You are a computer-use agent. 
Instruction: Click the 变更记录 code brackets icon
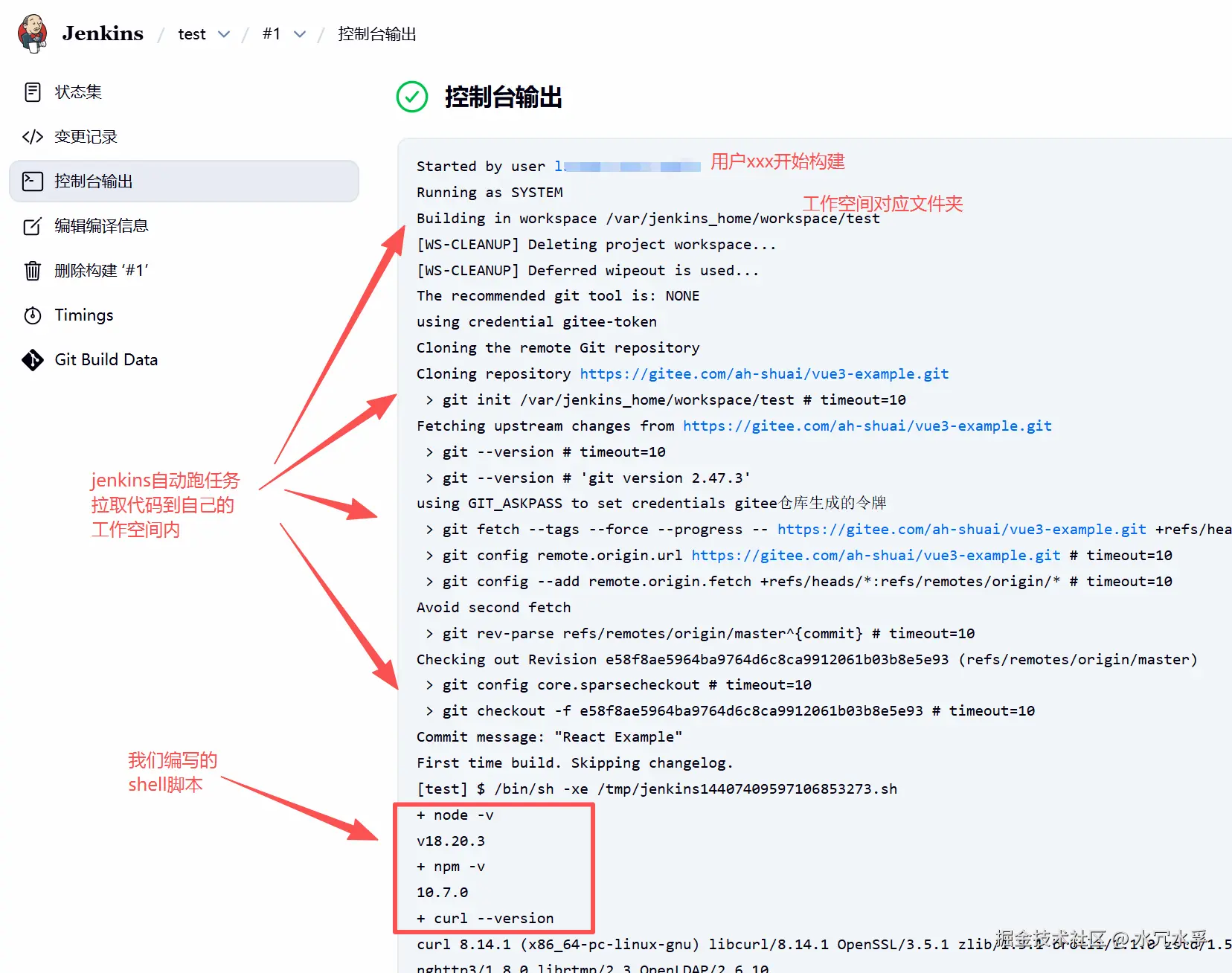pyautogui.click(x=33, y=137)
